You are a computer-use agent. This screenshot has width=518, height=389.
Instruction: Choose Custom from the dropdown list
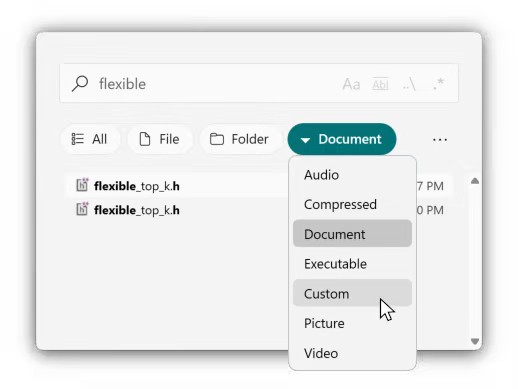[x=352, y=293]
